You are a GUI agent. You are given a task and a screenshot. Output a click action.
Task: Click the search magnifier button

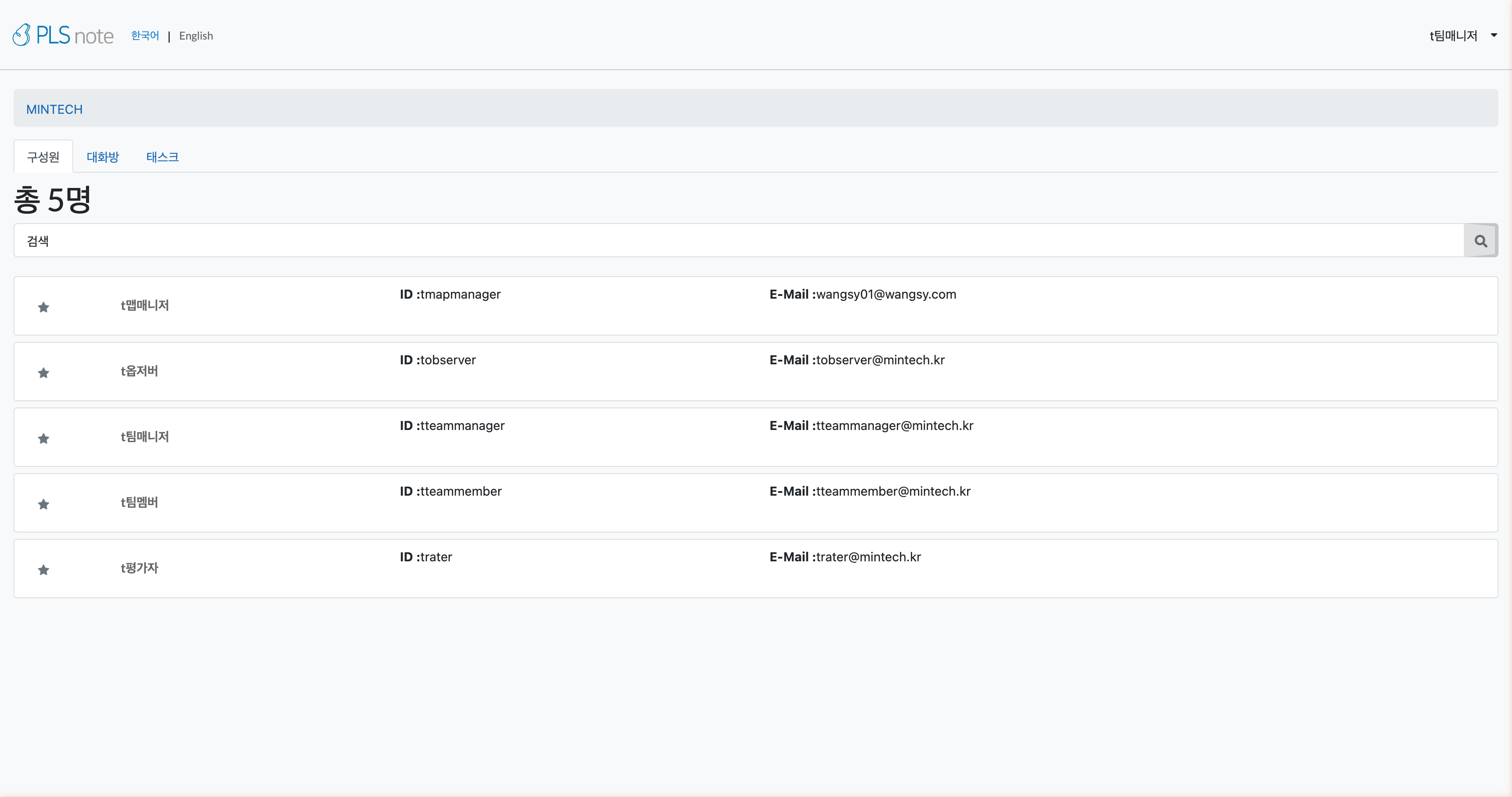[1480, 241]
